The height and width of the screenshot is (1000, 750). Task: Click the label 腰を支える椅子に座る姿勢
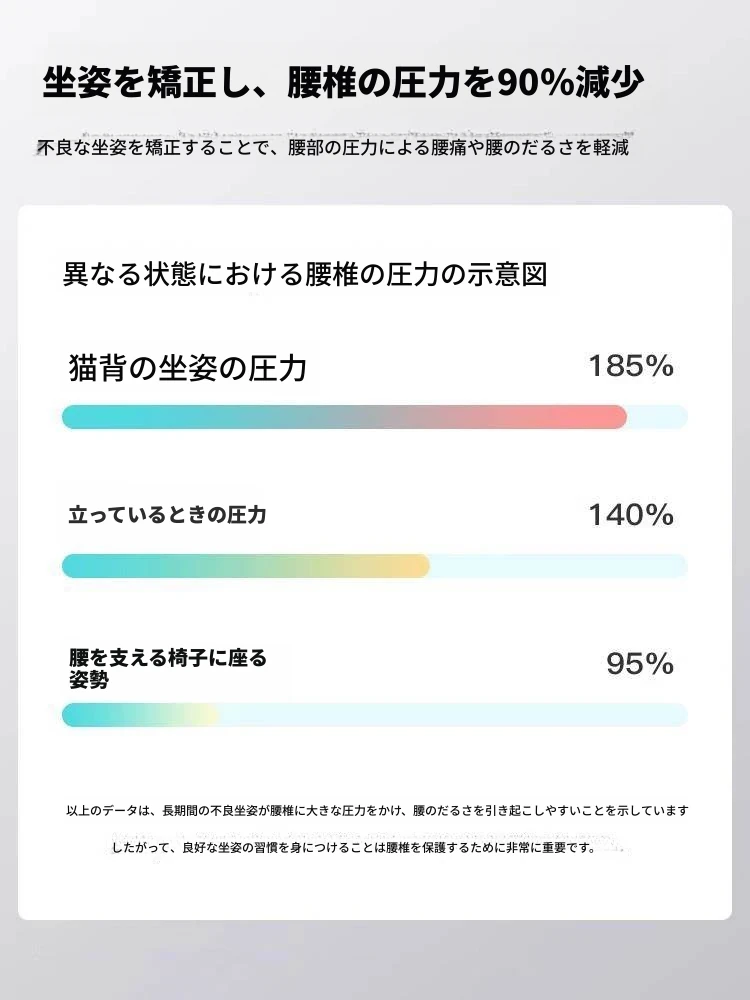[x=168, y=668]
